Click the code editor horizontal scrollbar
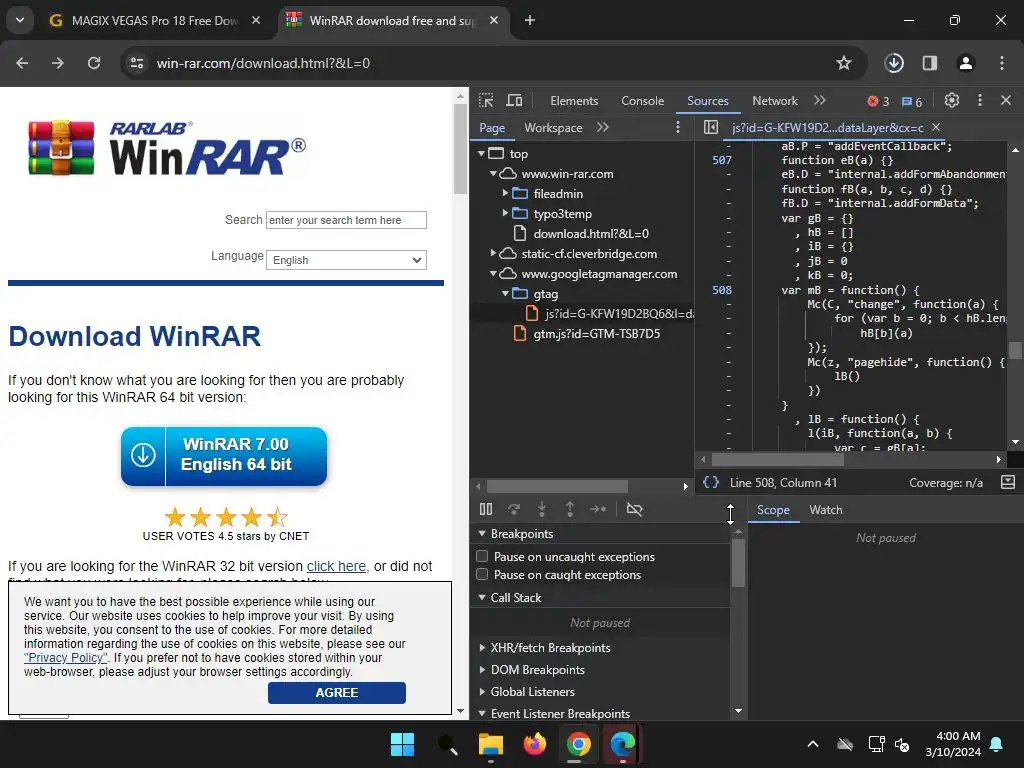1024x768 pixels. point(777,460)
